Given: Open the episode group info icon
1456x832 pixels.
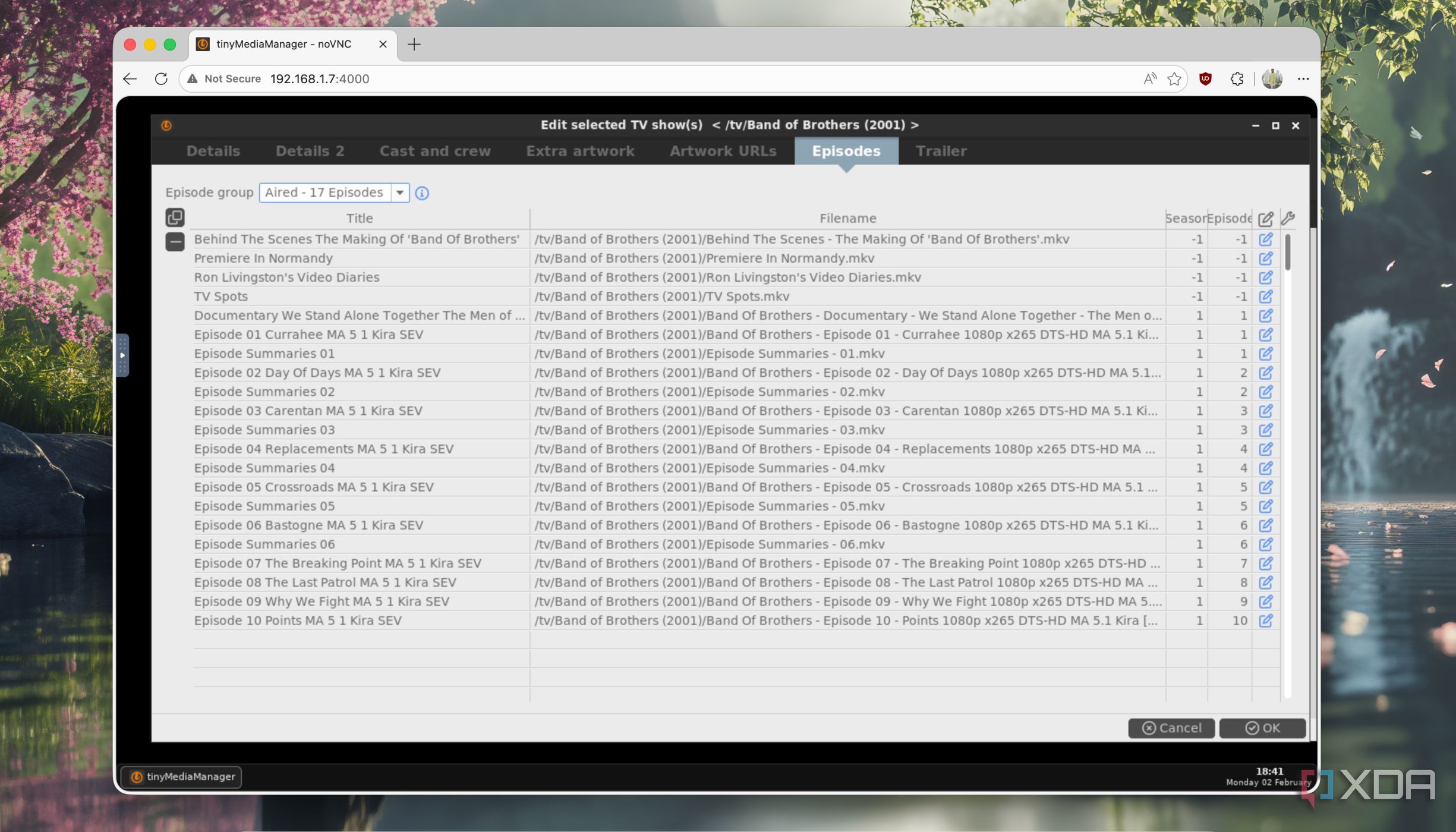Looking at the screenshot, I should 422,193.
